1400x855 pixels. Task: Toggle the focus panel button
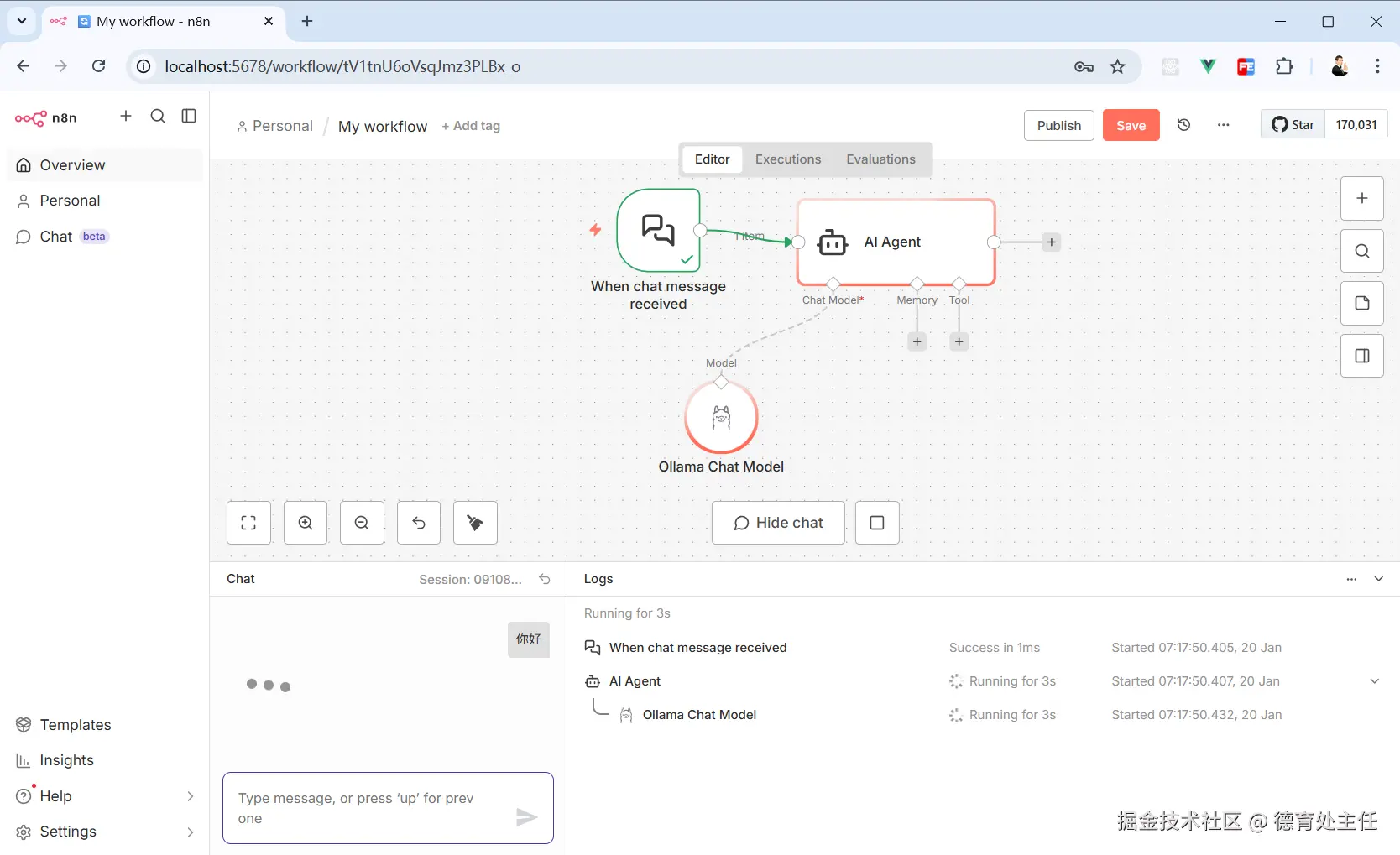tap(1362, 356)
